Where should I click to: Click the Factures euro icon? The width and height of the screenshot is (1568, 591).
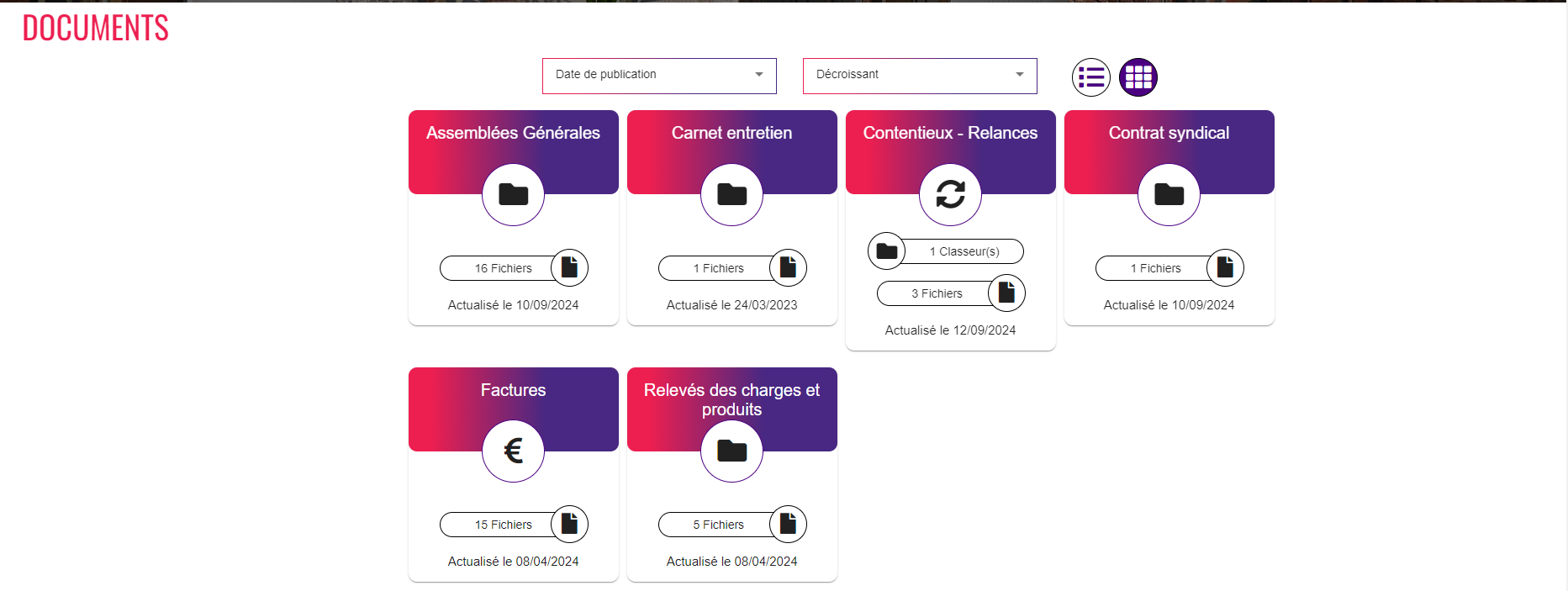[513, 451]
